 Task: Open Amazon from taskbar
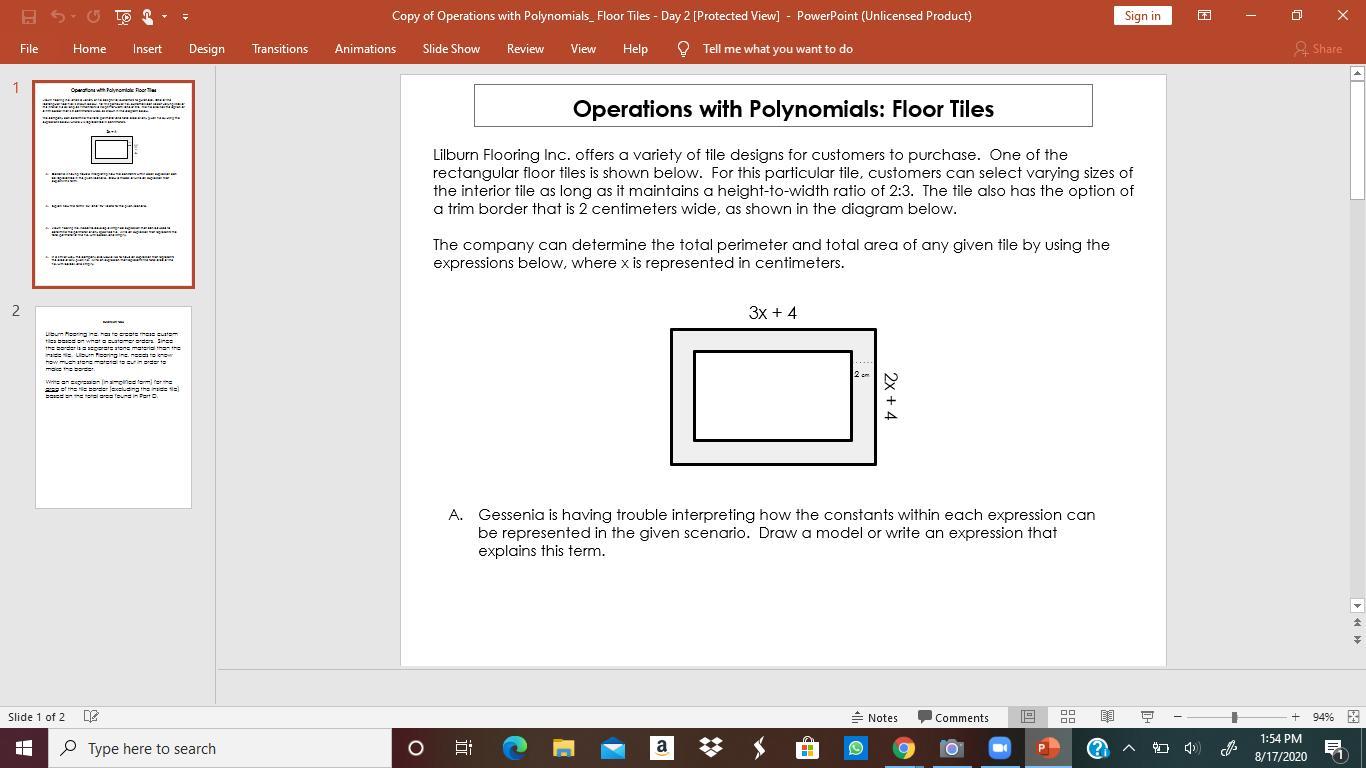[661, 748]
